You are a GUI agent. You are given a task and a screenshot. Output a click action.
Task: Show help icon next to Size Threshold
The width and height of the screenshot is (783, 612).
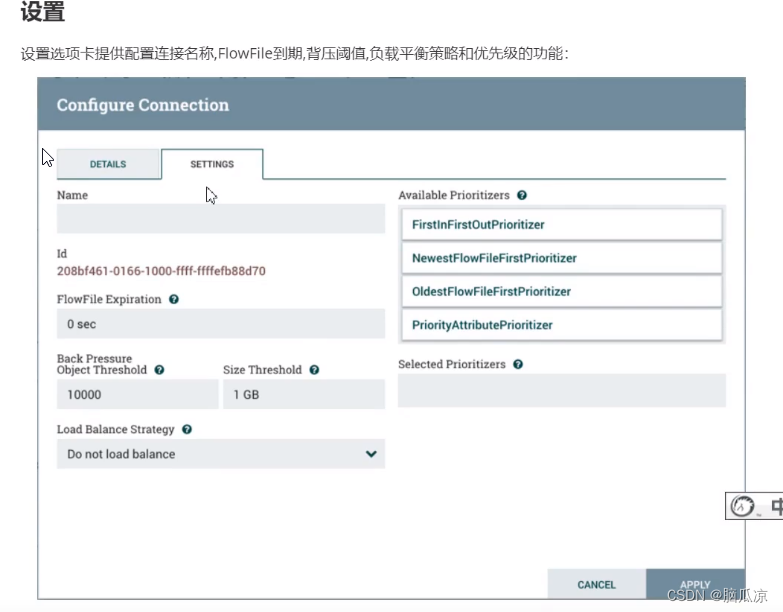click(314, 370)
